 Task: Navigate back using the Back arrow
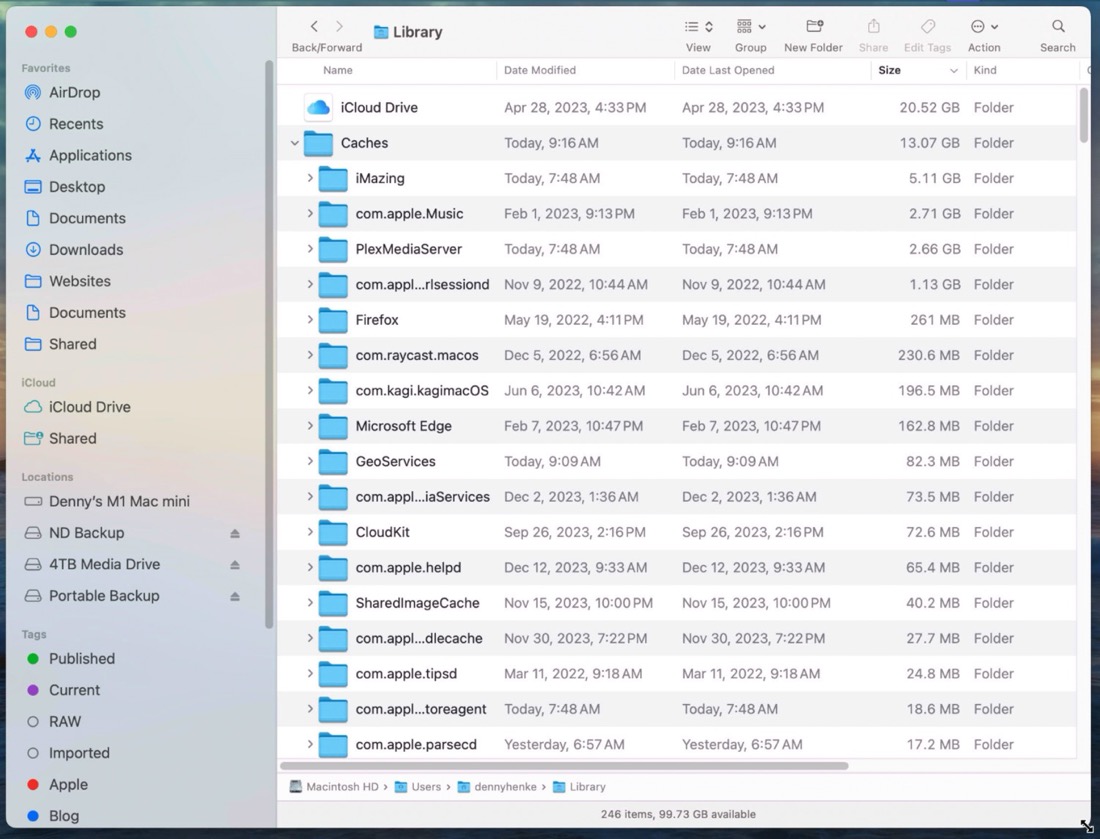click(313, 26)
